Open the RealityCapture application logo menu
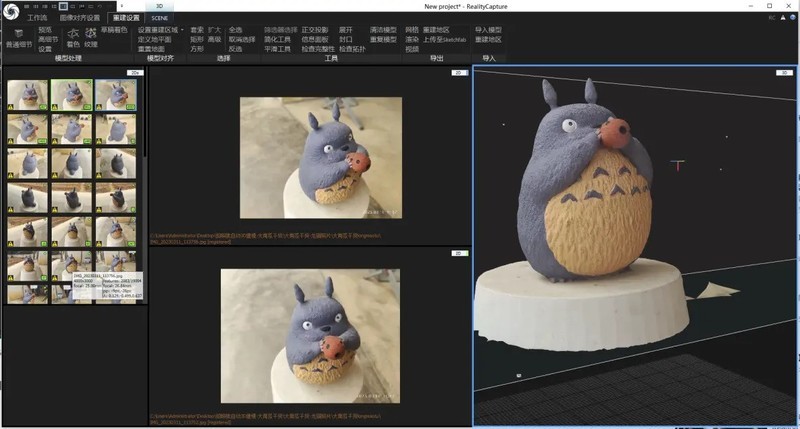The image size is (800, 429). [x=11, y=11]
